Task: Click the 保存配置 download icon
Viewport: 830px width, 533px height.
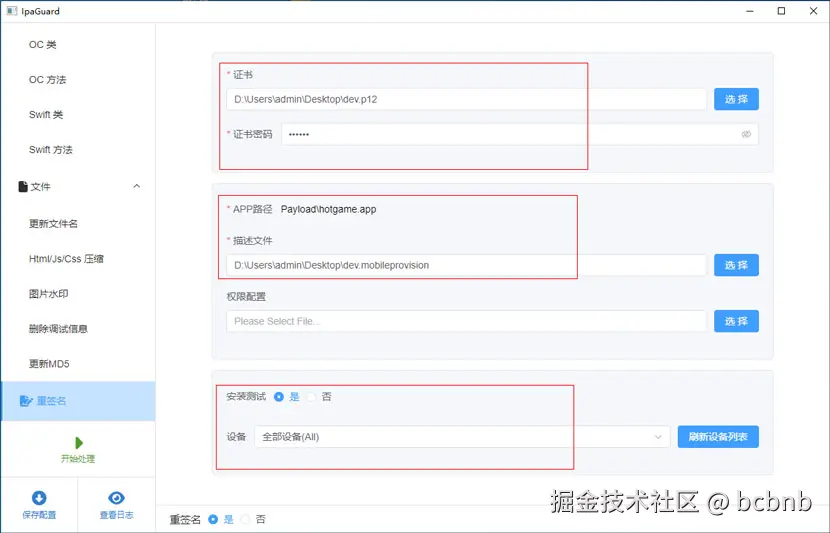Action: click(39, 498)
